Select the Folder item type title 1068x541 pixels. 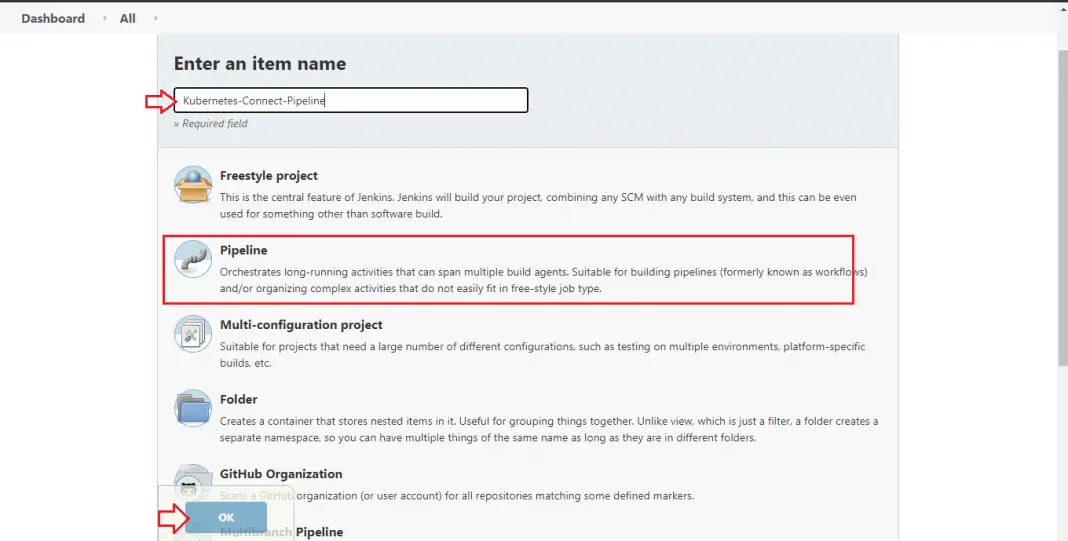click(239, 399)
